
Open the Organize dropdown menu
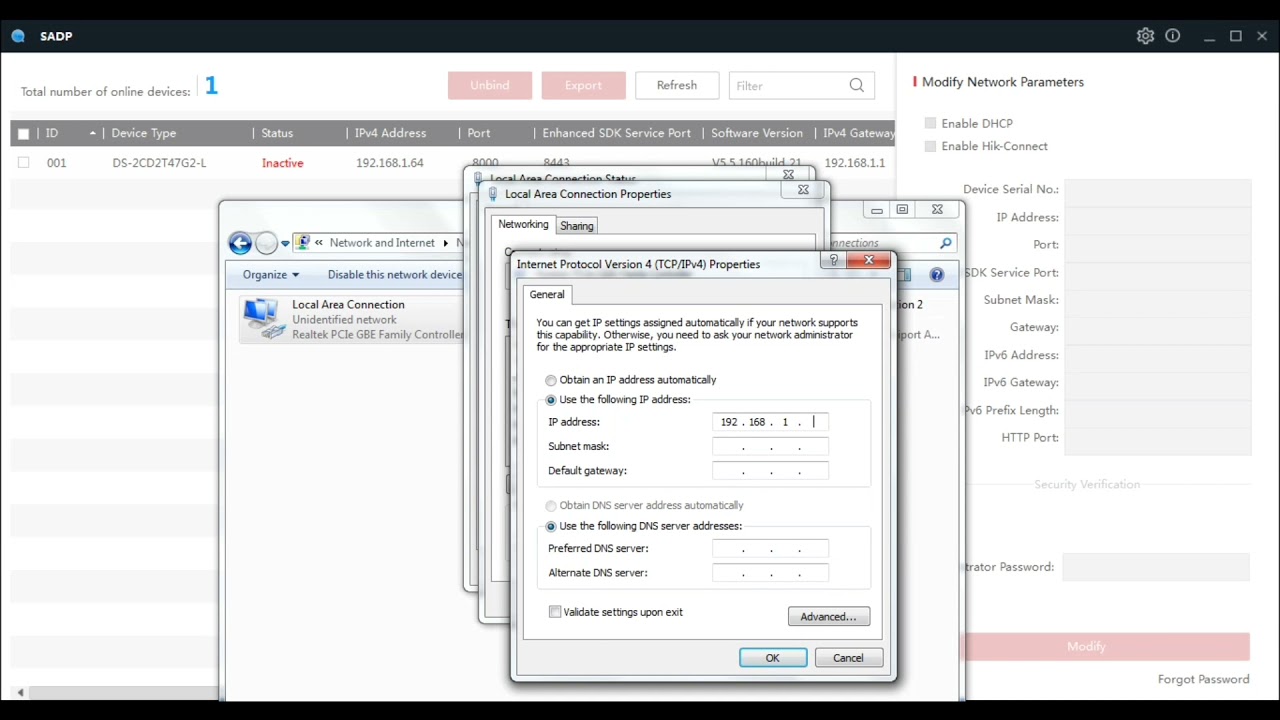[271, 275]
